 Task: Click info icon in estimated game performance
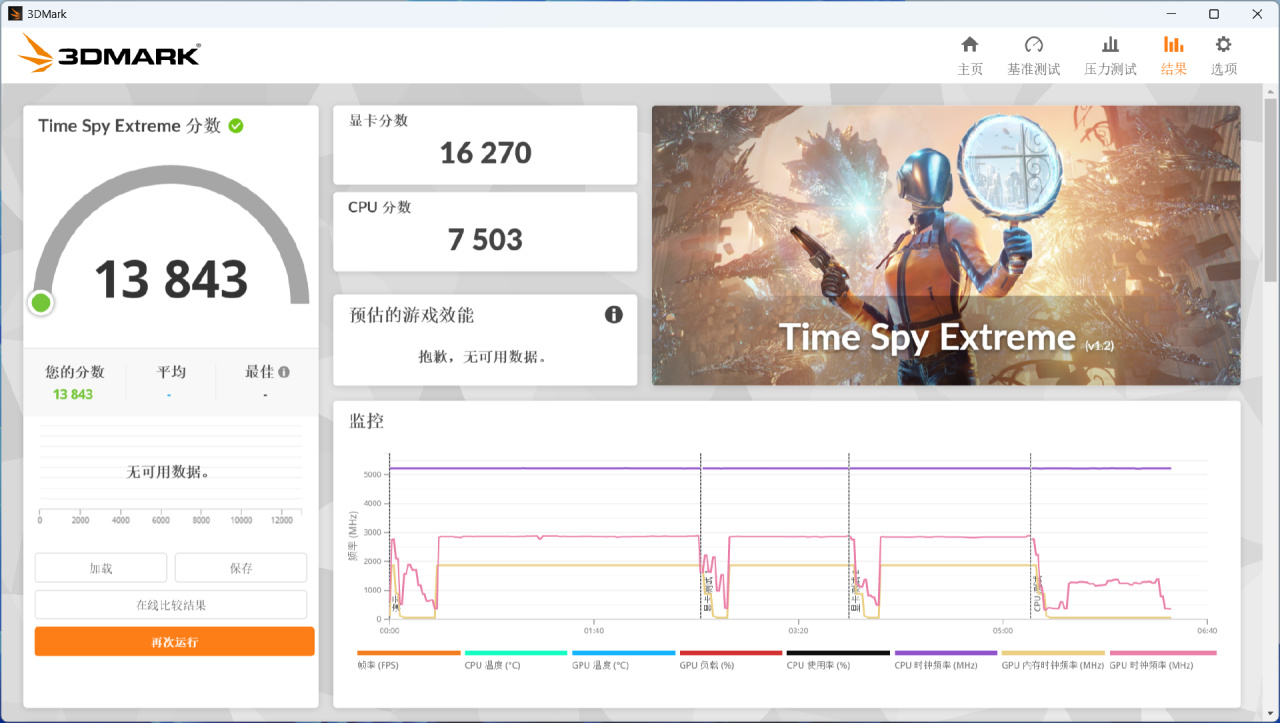coord(614,315)
